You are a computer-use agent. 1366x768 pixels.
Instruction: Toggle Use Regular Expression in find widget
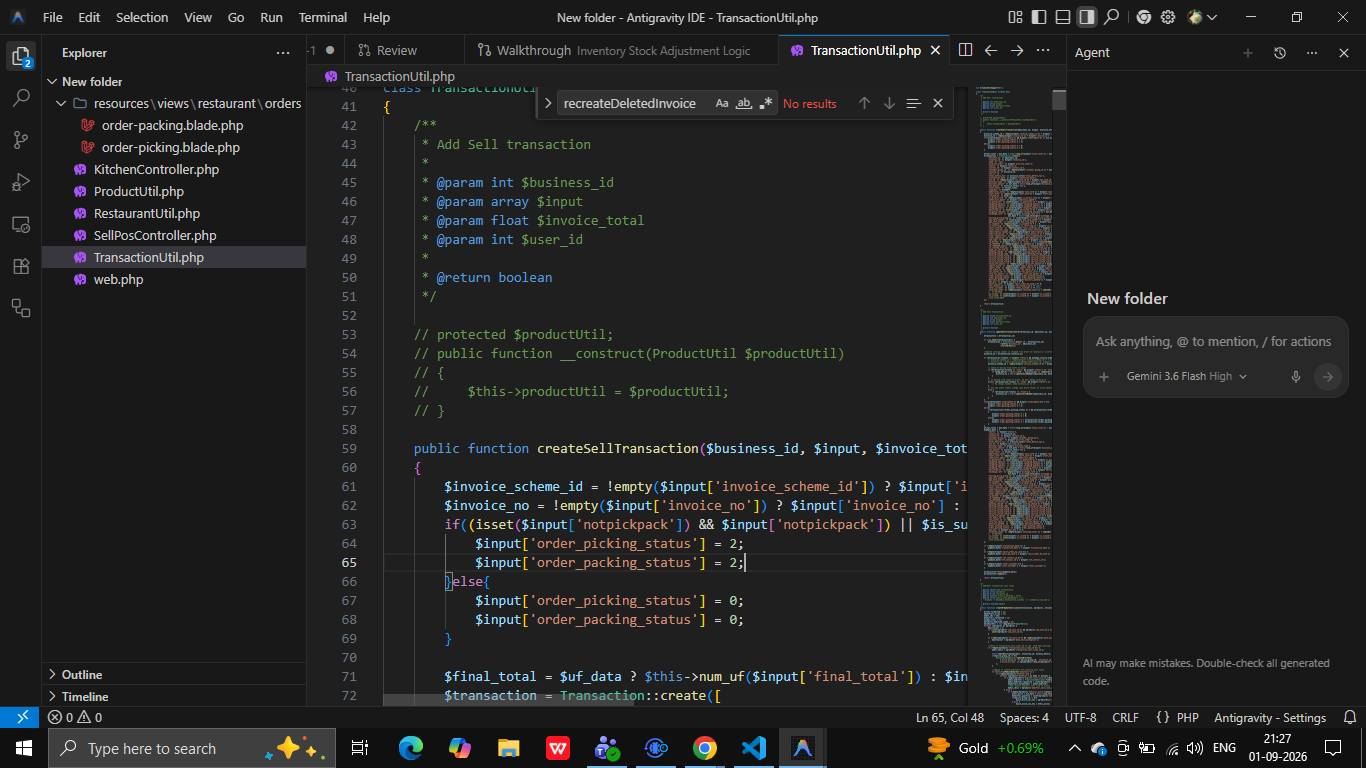coord(766,103)
